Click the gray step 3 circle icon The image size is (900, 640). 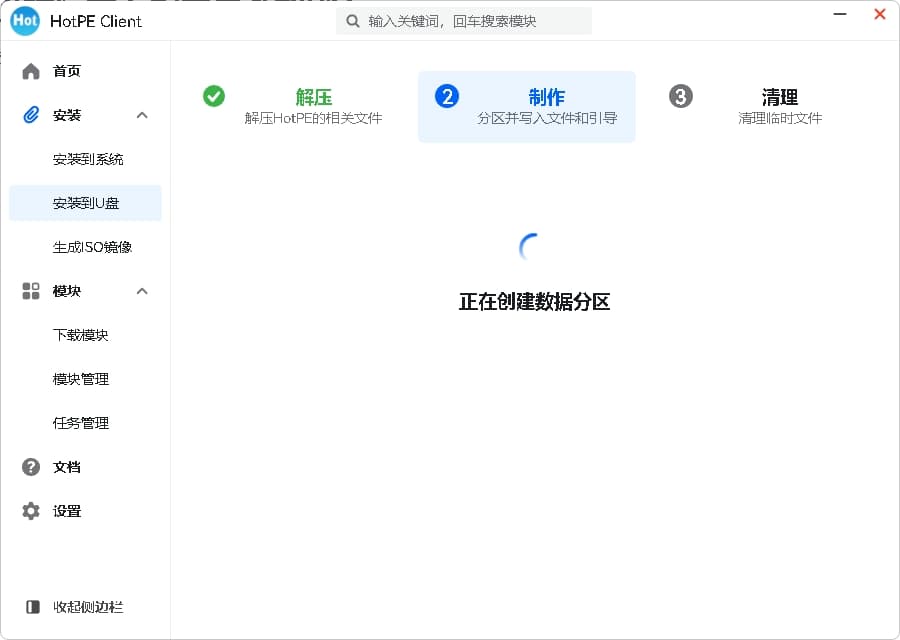681,96
